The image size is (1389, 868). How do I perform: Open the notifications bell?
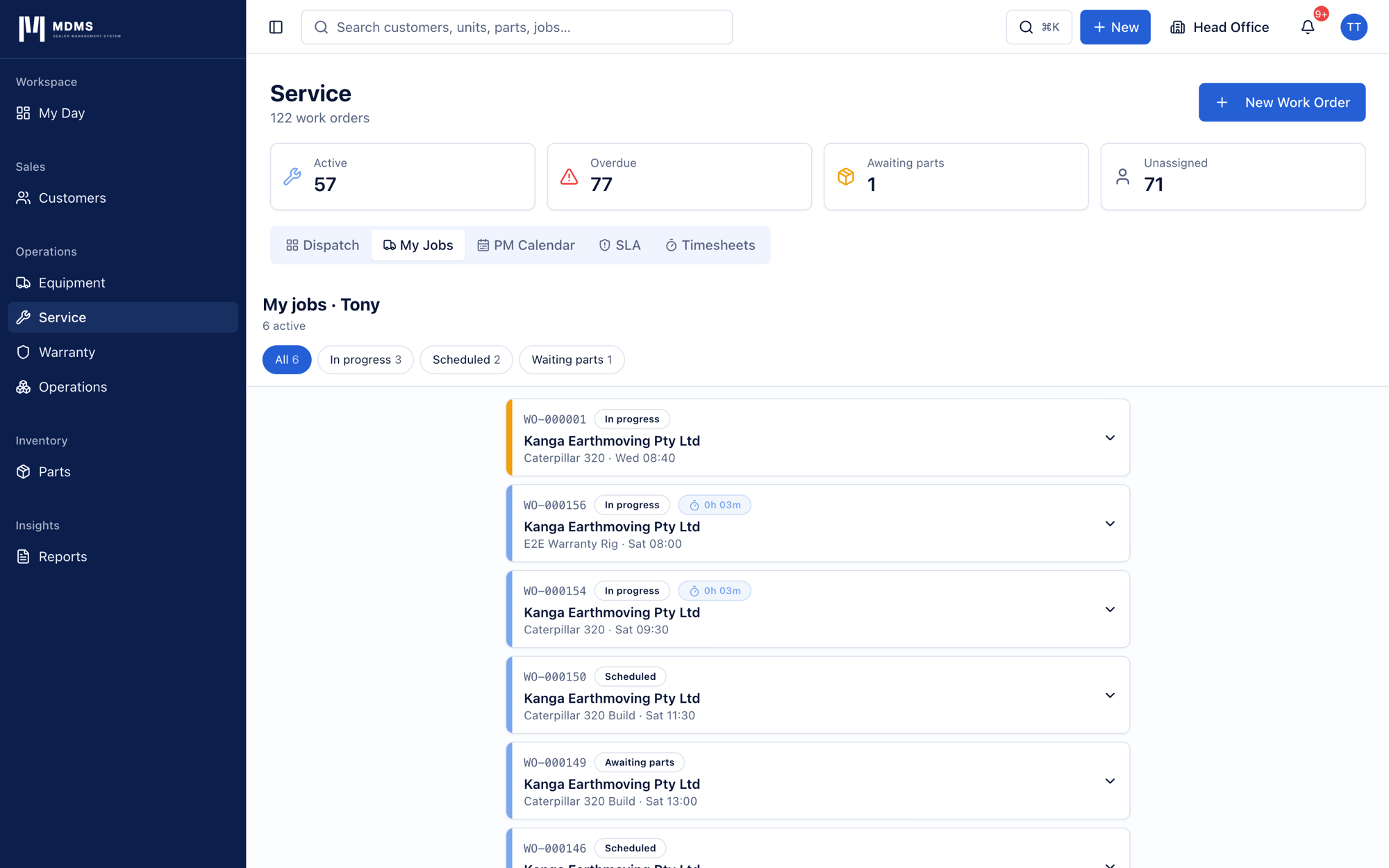1308,27
